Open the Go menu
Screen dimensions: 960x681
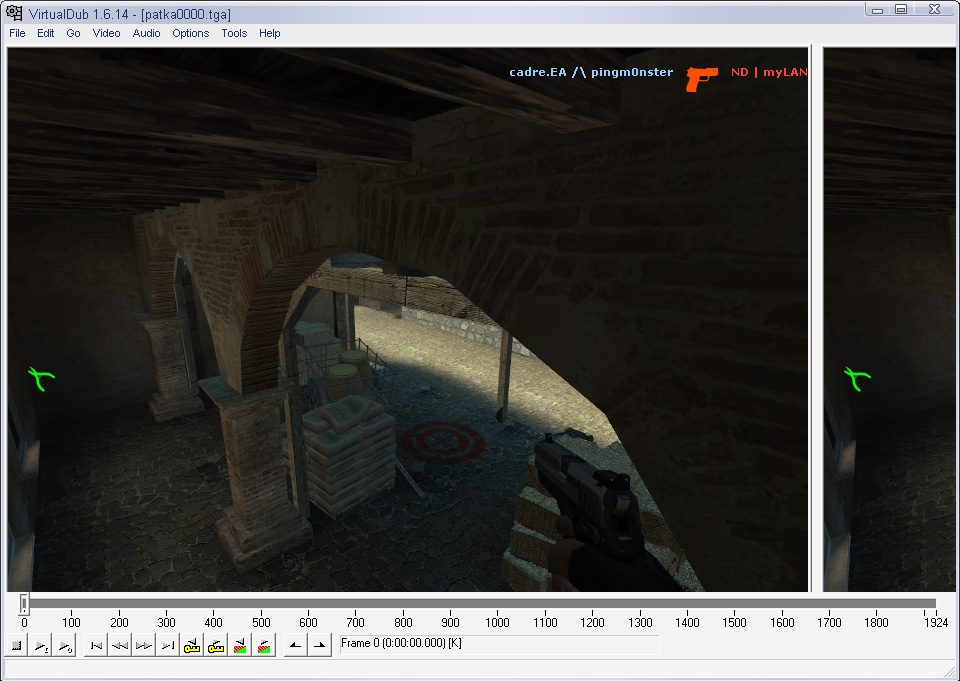click(x=73, y=33)
